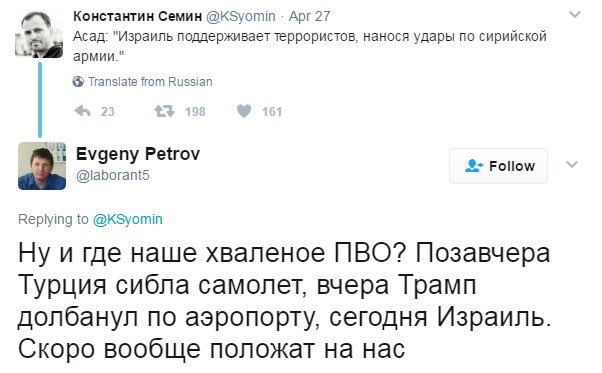This screenshot has width=602, height=373.
Task: Click the Константин Семин display name
Action: (x=137, y=16)
